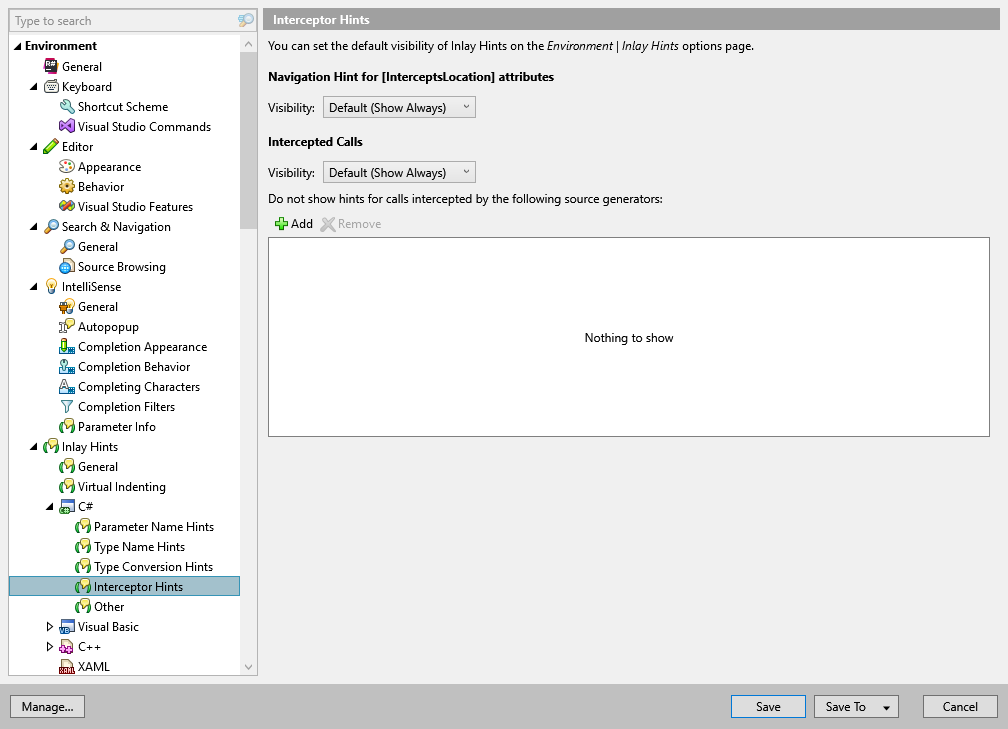The image size is (1008, 729).
Task: Click the green plus Add icon
Action: click(x=281, y=224)
